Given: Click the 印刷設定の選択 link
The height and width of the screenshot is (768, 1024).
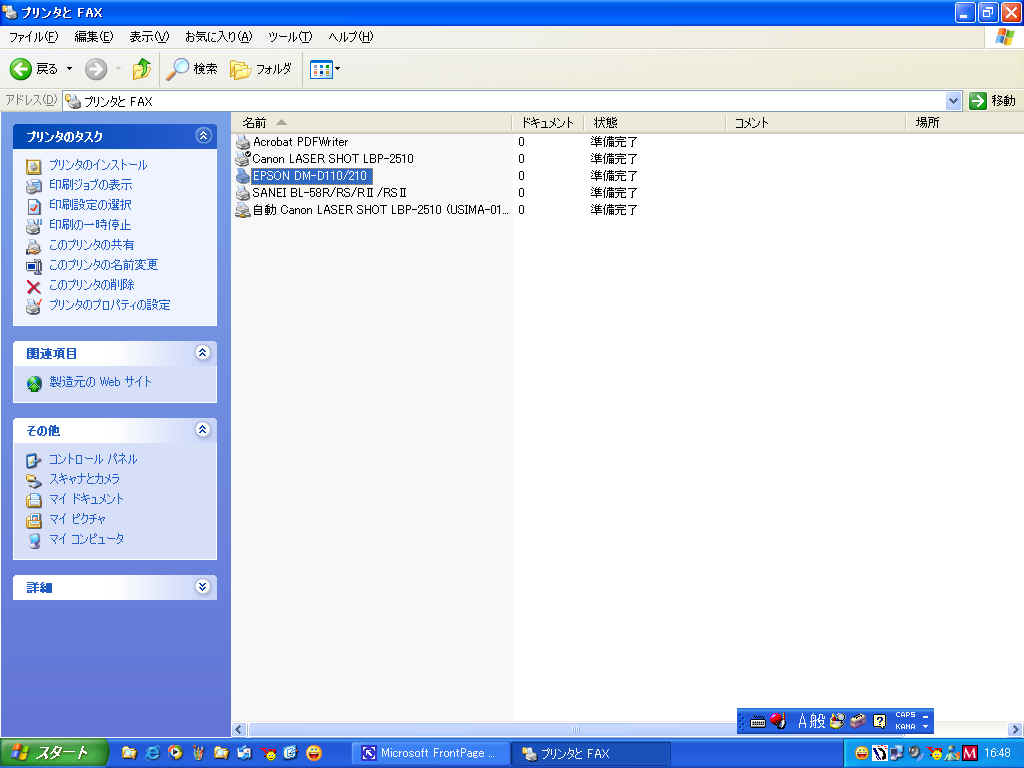Looking at the screenshot, I should pos(90,205).
